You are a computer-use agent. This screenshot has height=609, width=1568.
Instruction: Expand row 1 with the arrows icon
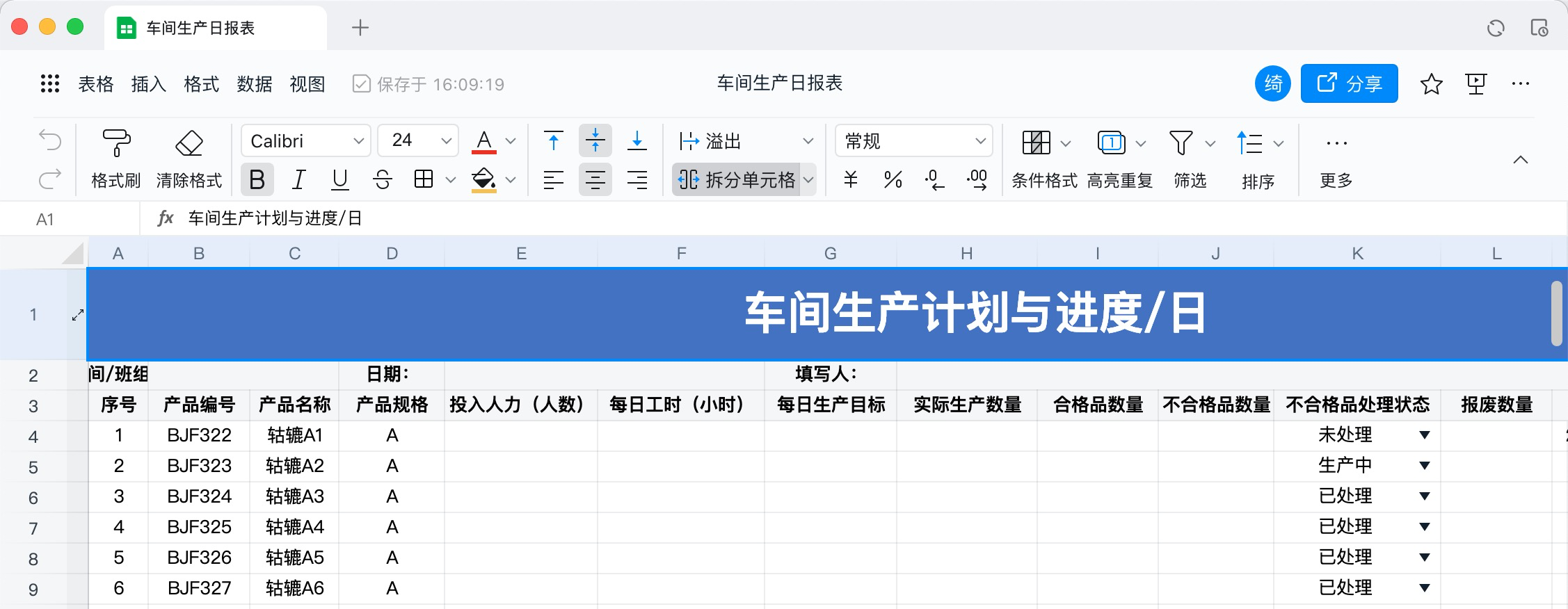[77, 315]
